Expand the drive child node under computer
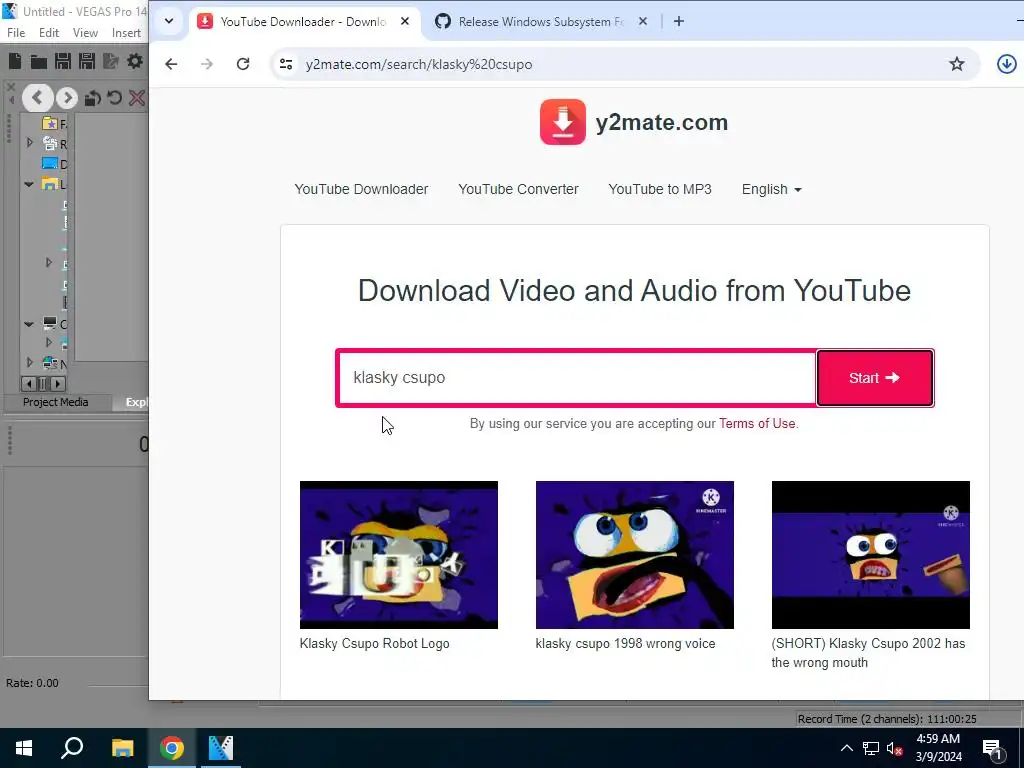 (x=48, y=342)
